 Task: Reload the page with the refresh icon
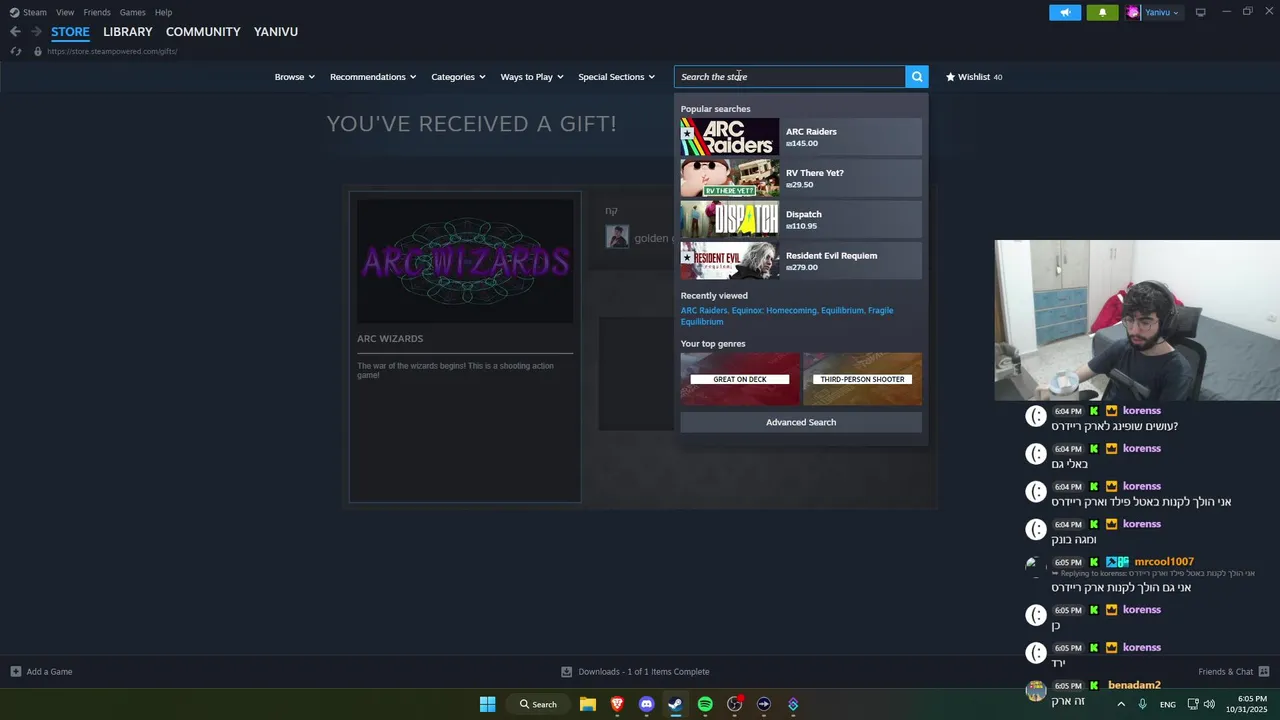(x=16, y=51)
